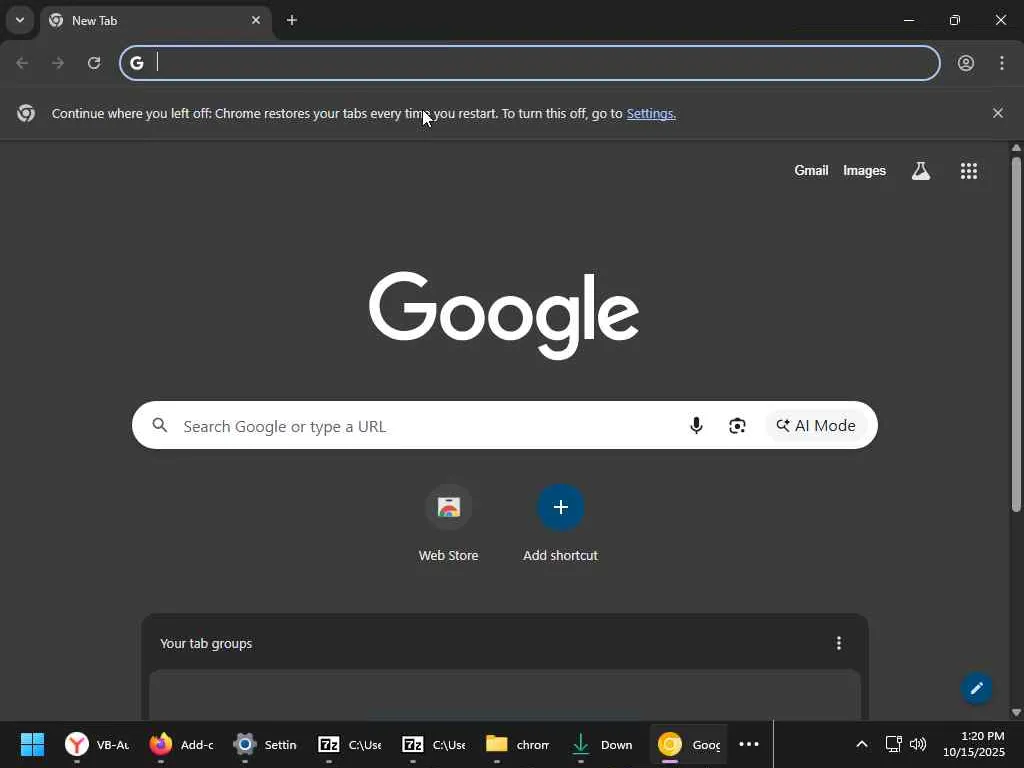Search by image with Lens icon
This screenshot has width=1024, height=768.
tap(737, 426)
